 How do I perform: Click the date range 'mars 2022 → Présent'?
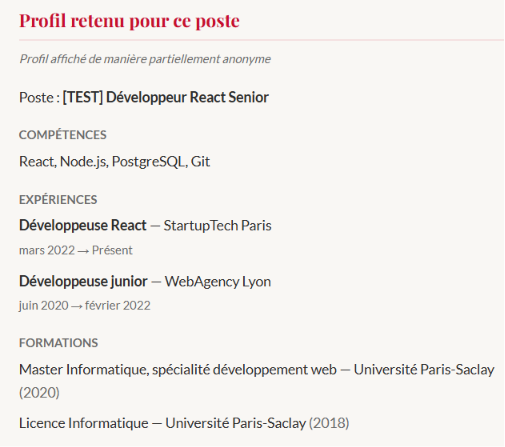(x=76, y=250)
